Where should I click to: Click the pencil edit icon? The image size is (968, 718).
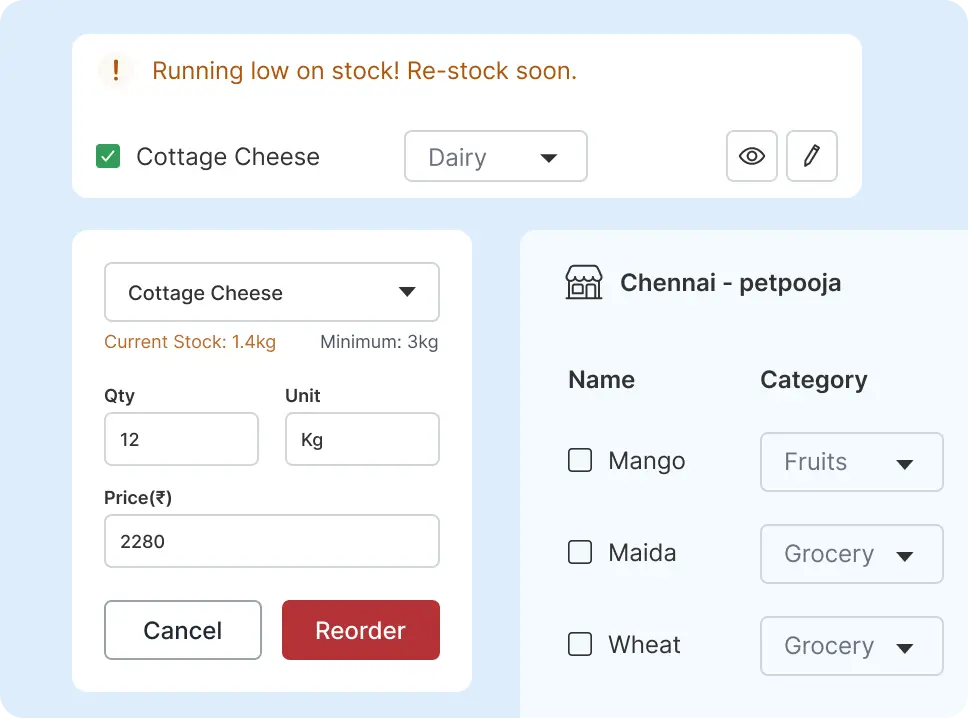point(812,156)
